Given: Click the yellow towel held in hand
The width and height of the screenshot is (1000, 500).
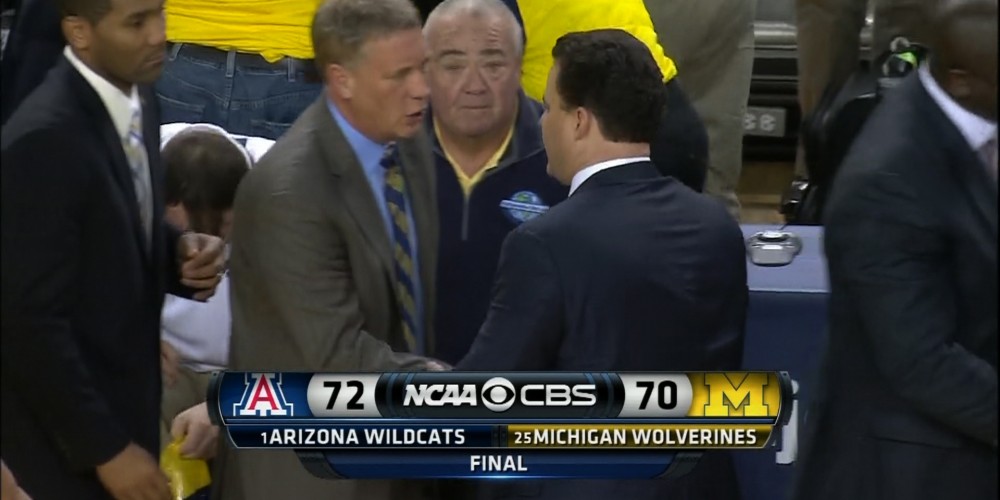Looking at the screenshot, I should 184,469.
